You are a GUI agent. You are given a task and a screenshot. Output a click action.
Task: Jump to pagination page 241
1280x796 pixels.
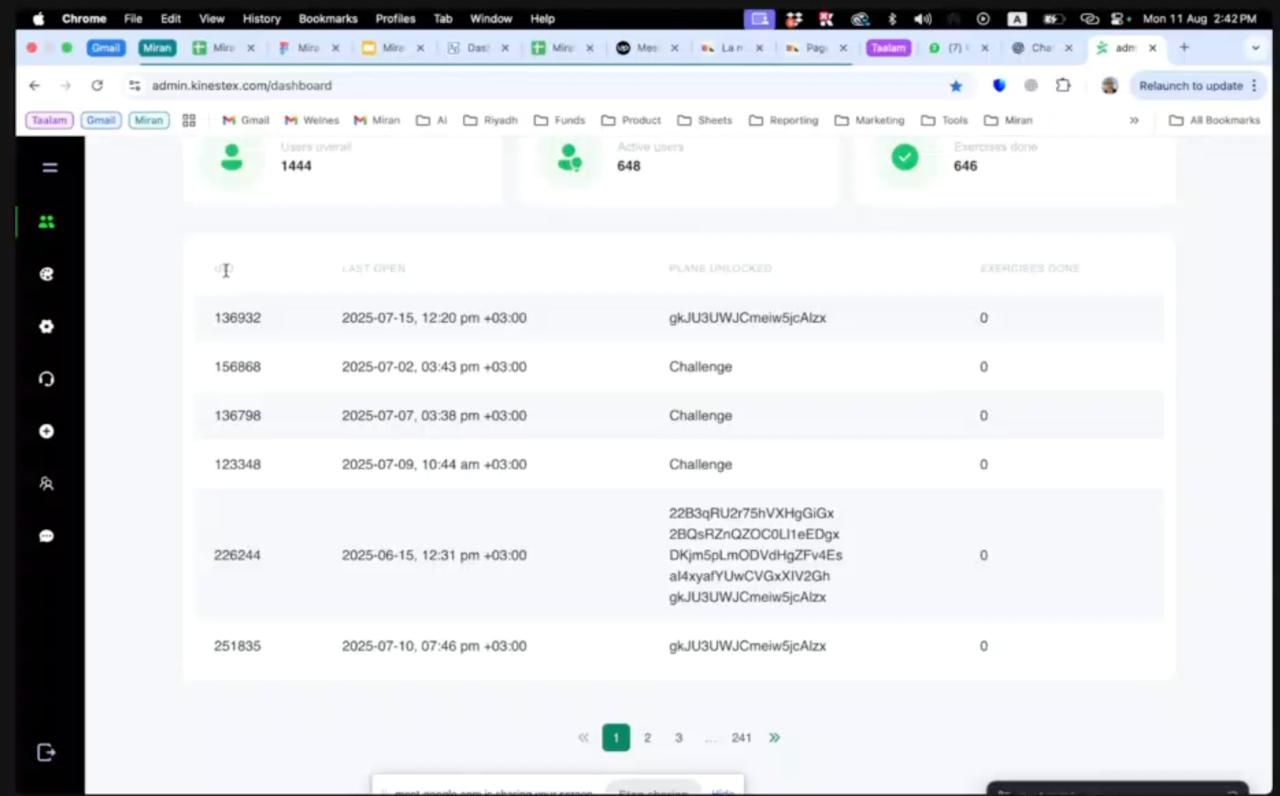coord(741,738)
